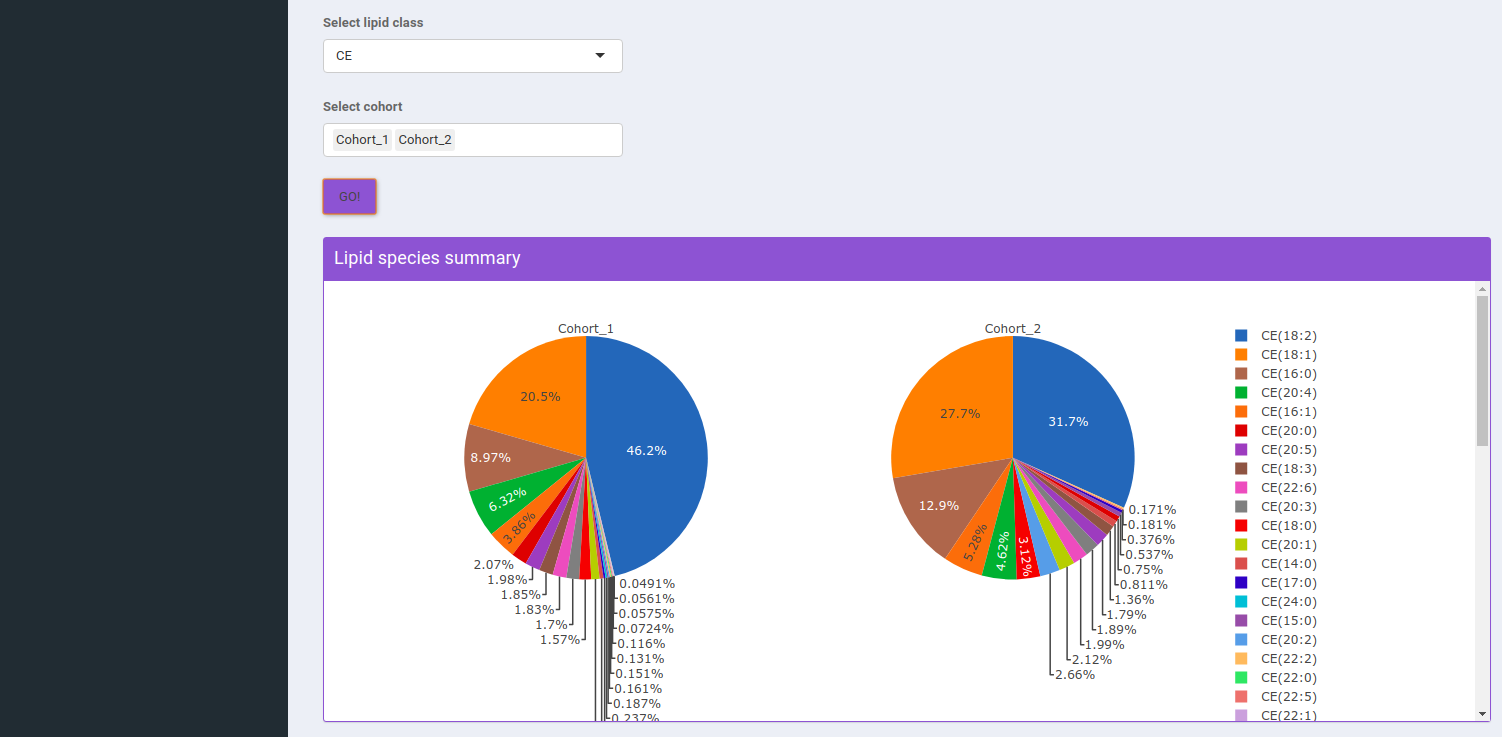Toggle CE(16:1) legend entry
This screenshot has height=737, width=1502.
tap(1275, 412)
